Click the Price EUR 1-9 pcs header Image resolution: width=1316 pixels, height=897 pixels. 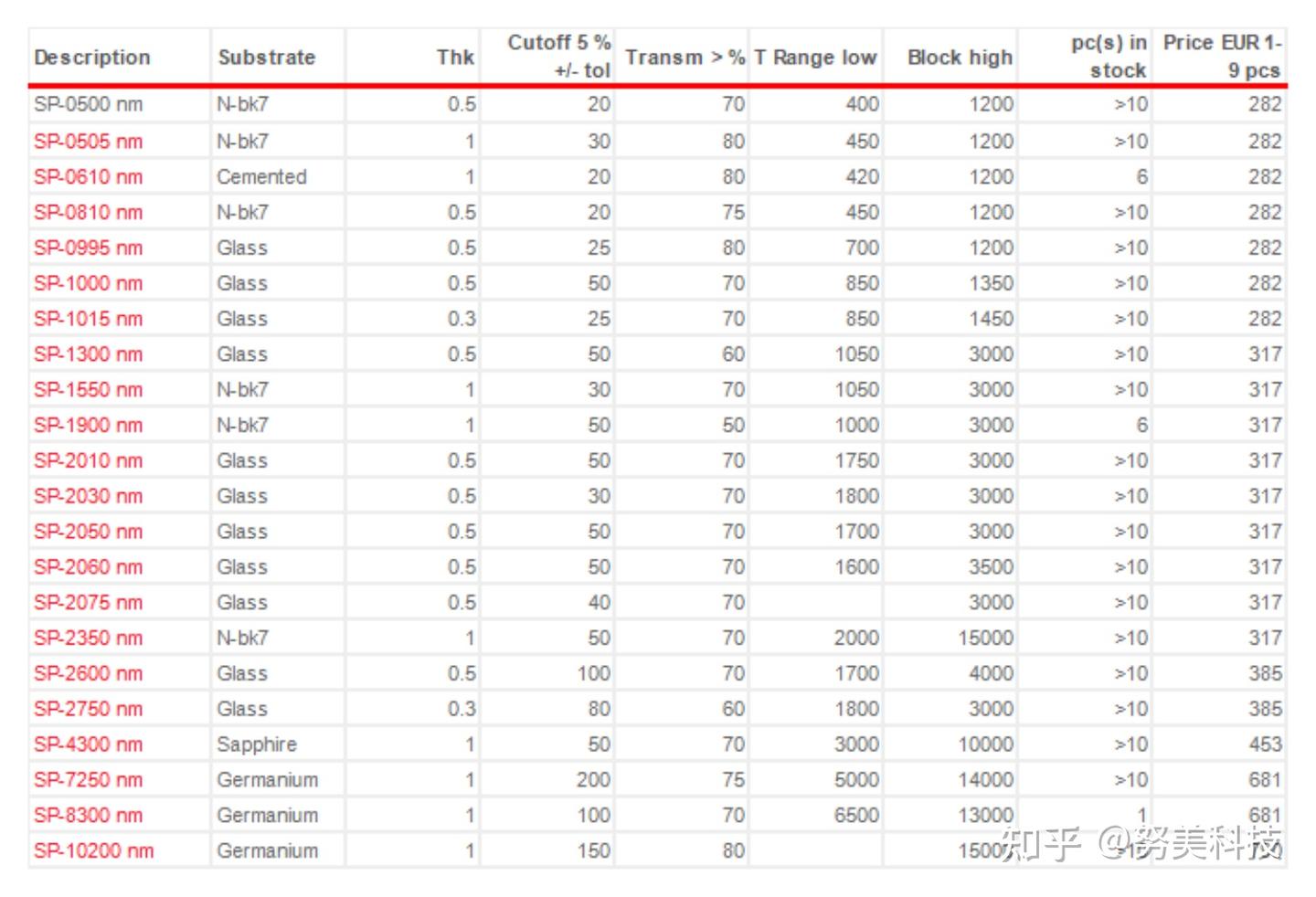[1221, 57]
